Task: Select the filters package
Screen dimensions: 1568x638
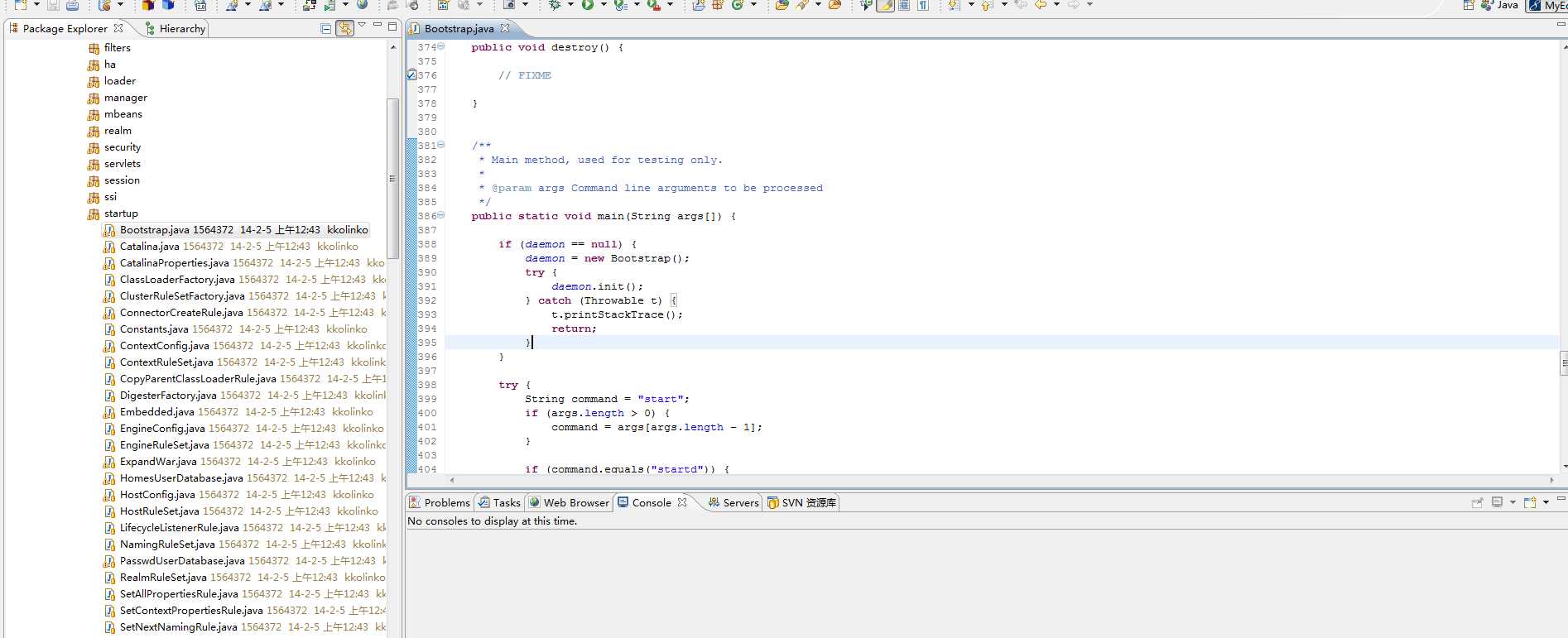Action: pyautogui.click(x=109, y=48)
